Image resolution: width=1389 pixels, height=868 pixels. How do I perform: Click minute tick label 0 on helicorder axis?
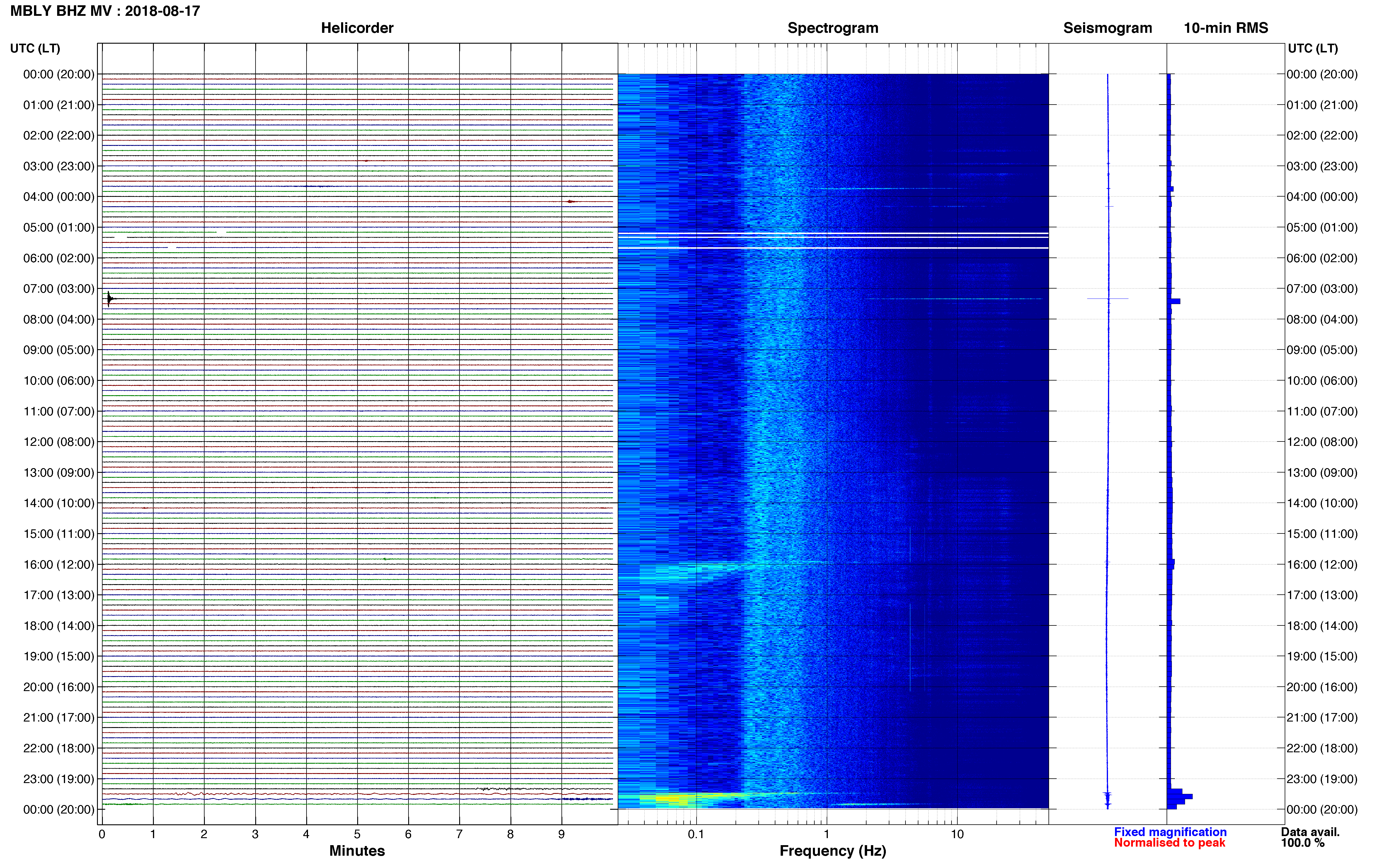coord(102,834)
